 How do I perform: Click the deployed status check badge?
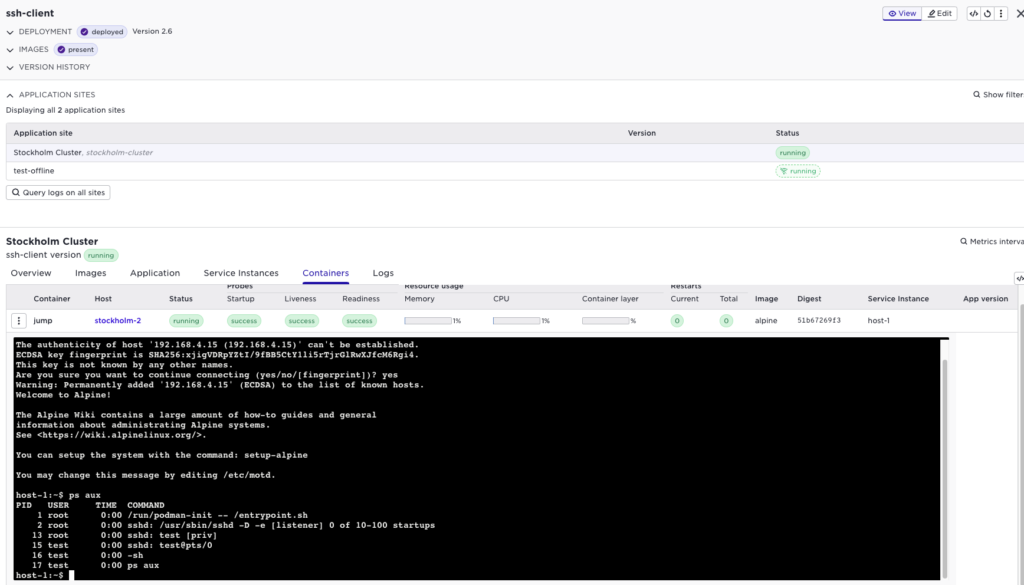102,32
